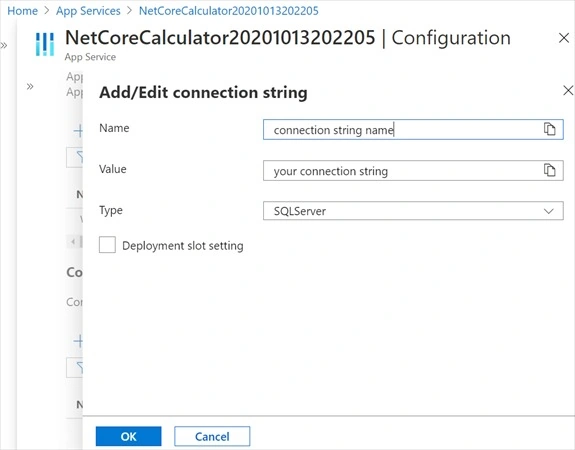Focus the Value input field

pyautogui.click(x=413, y=171)
